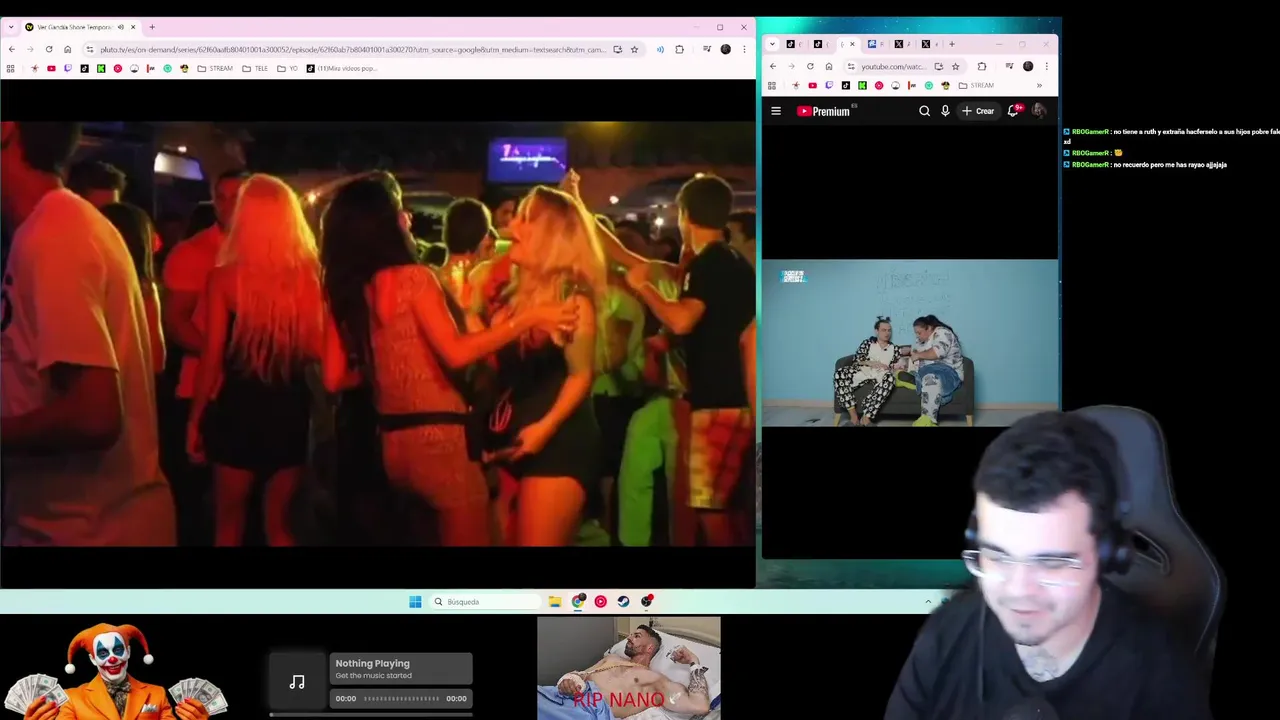Open Chrome three-dot menu in Pluto TV window
Screen dimensions: 1280x720
744,49
